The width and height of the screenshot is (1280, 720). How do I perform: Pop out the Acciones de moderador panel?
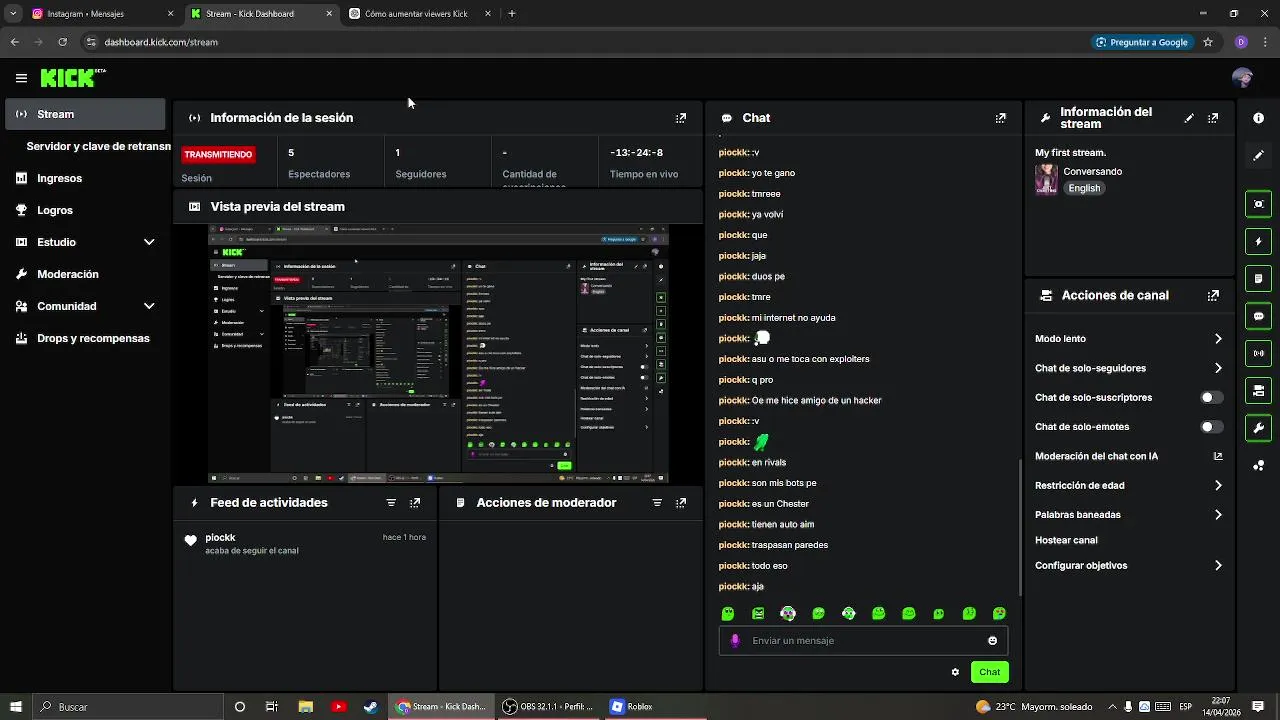tap(681, 503)
